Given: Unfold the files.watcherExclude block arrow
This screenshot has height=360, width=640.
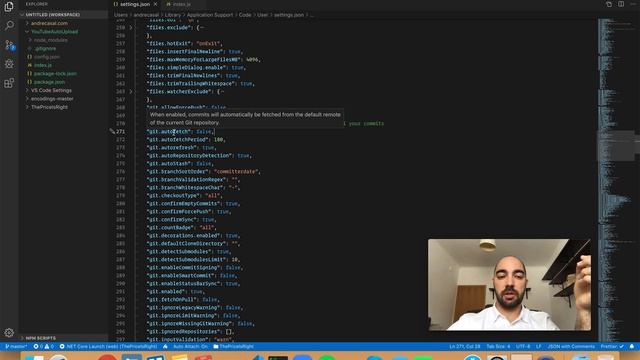Looking at the screenshot, I should (x=131, y=92).
